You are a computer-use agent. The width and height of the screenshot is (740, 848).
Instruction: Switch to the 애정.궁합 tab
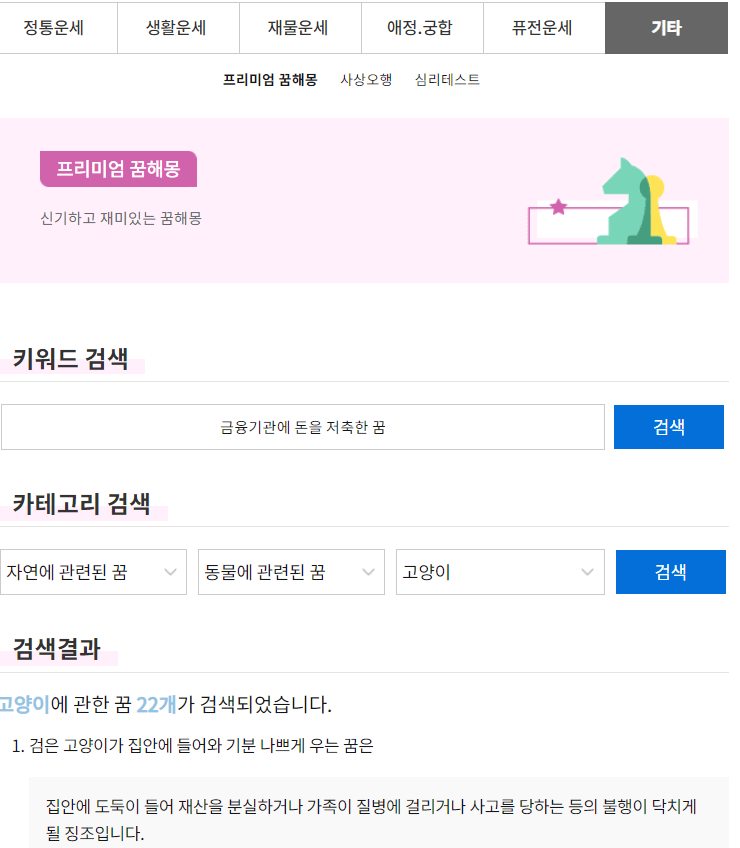[x=422, y=29]
